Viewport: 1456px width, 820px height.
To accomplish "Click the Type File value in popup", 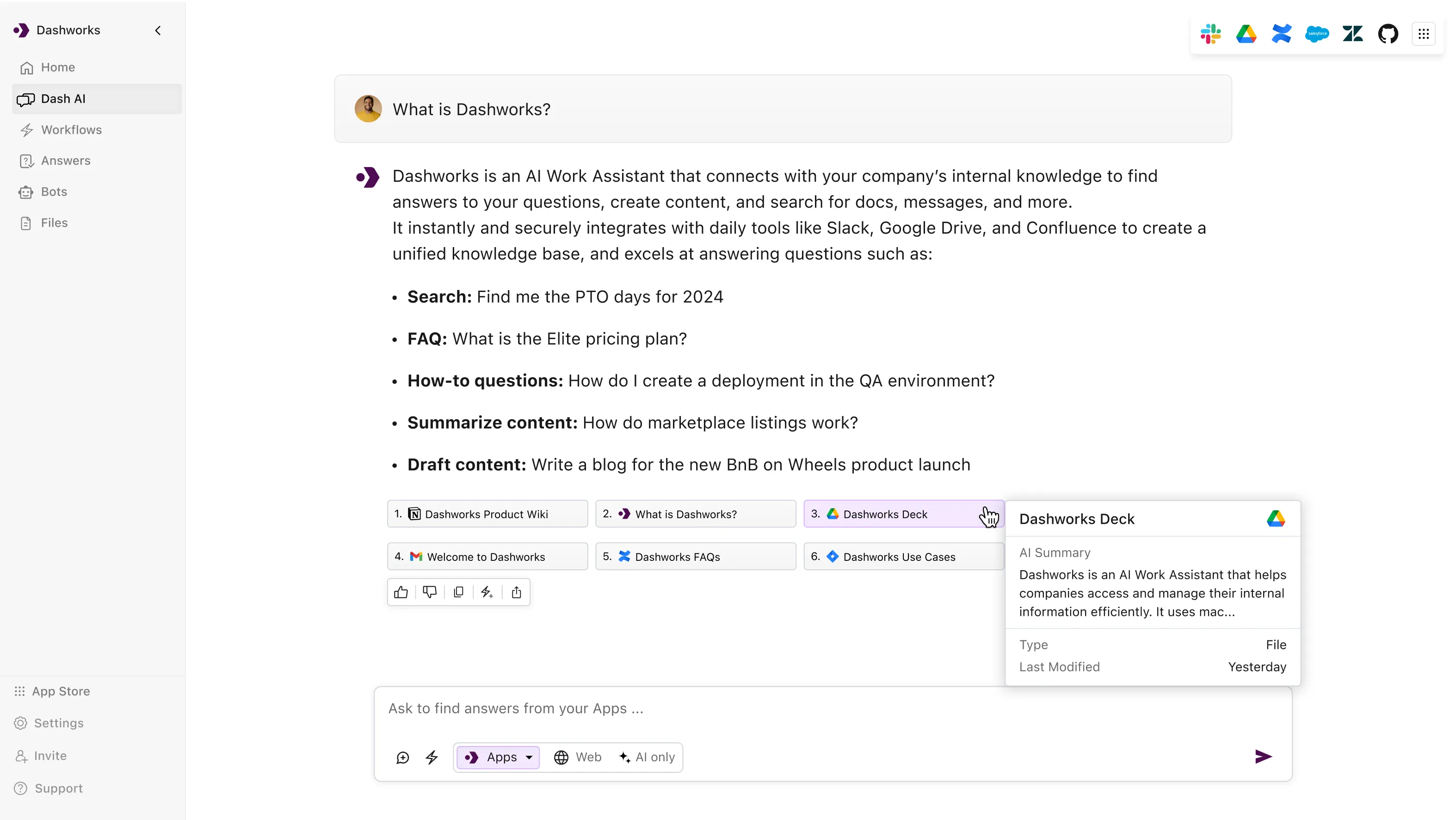I will pos(1276,645).
